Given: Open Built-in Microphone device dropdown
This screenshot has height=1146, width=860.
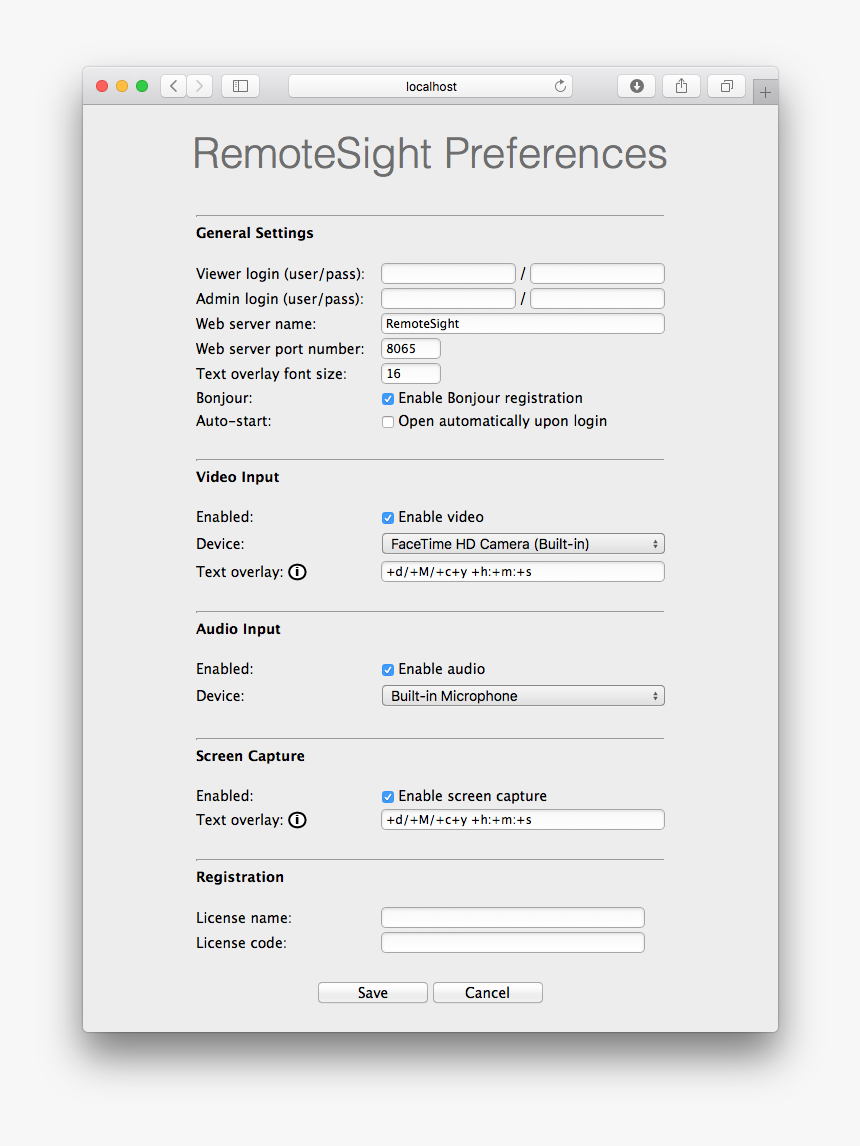Looking at the screenshot, I should pos(523,696).
